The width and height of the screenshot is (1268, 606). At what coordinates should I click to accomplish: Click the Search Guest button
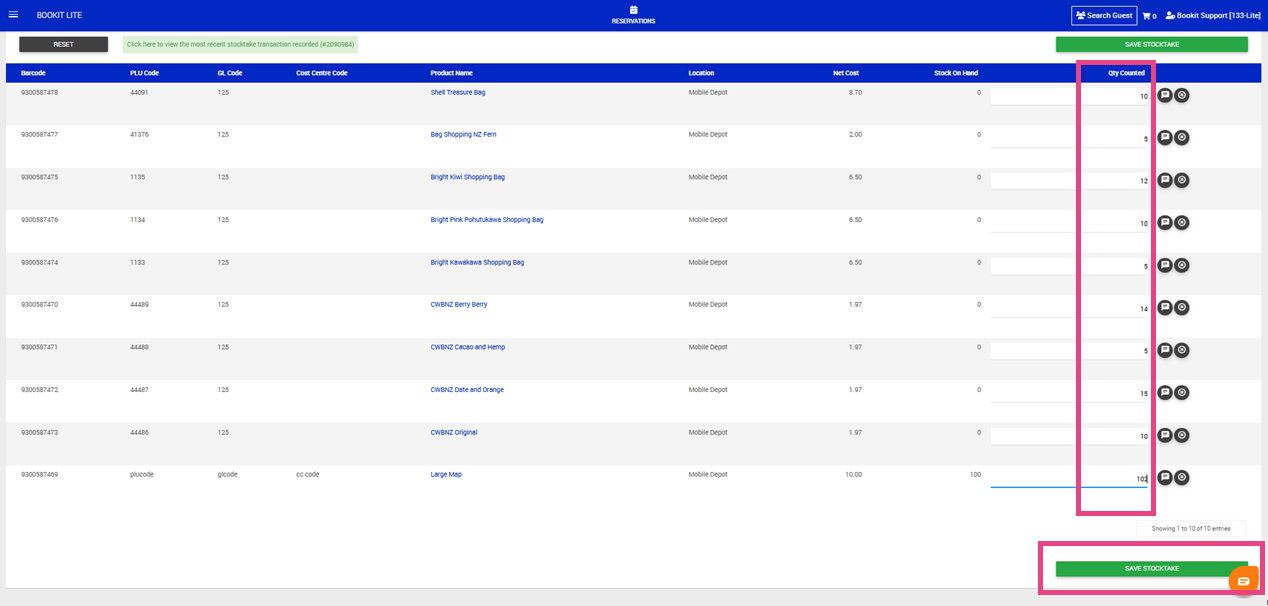[x=1104, y=15]
